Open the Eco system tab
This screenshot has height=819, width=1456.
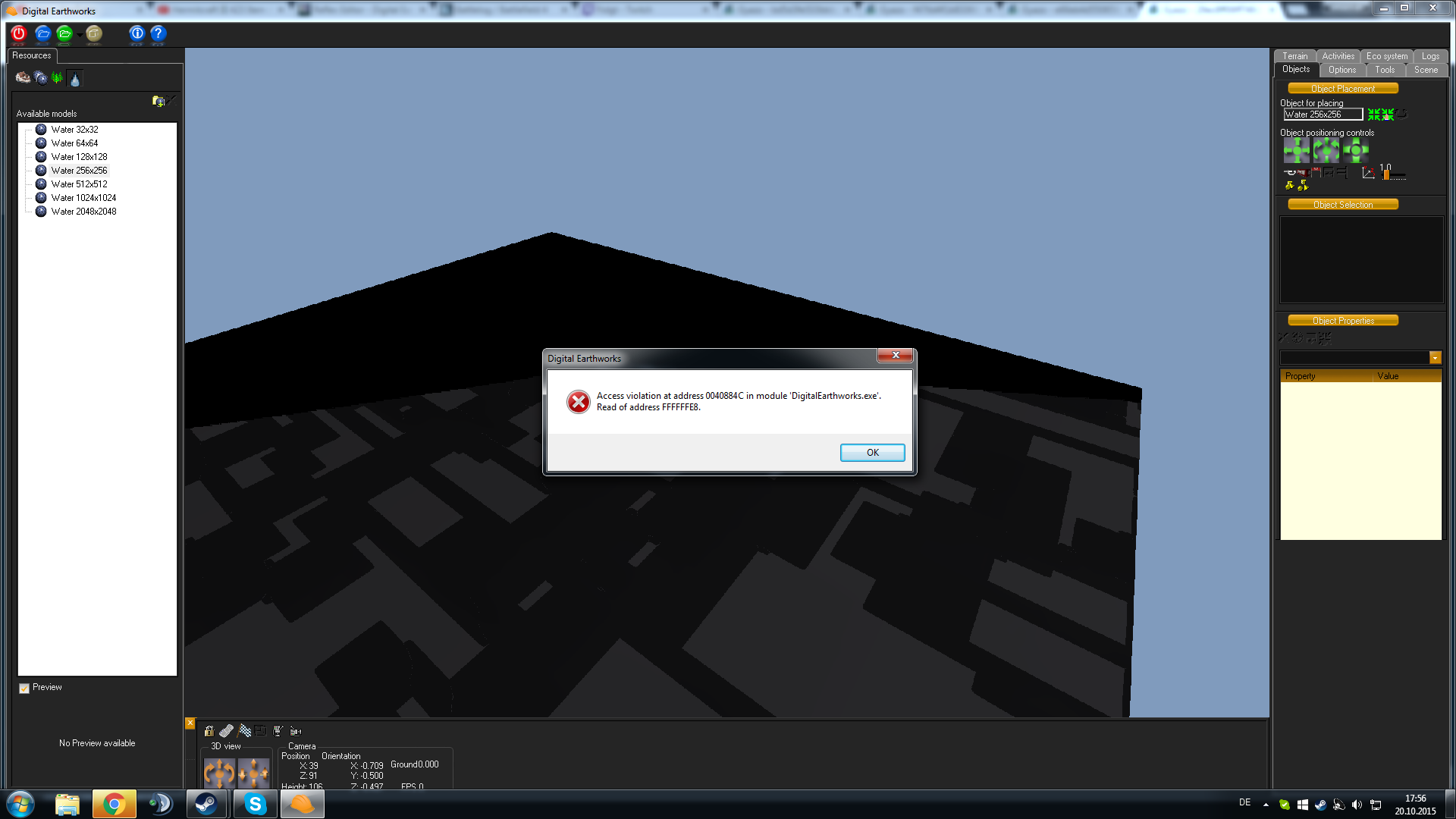(x=1386, y=56)
